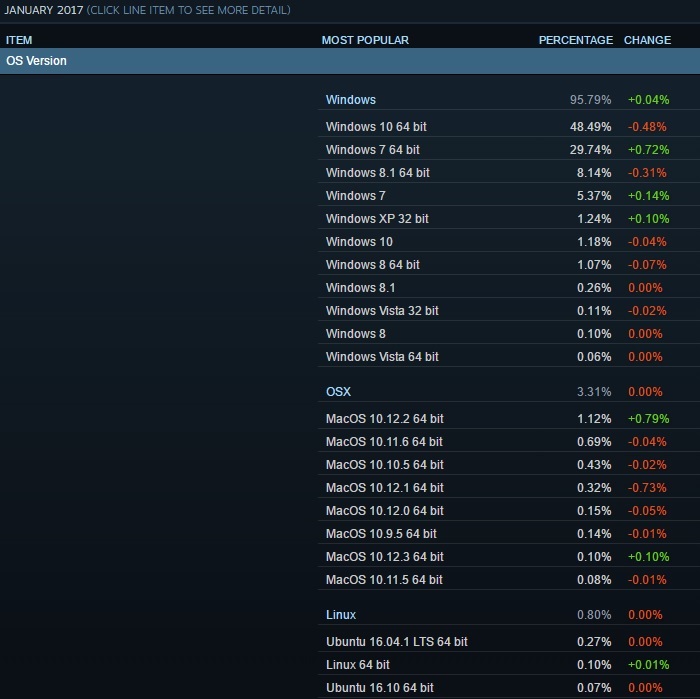
Task: Select the Windows Vista 64 bit row
Action: (508, 357)
